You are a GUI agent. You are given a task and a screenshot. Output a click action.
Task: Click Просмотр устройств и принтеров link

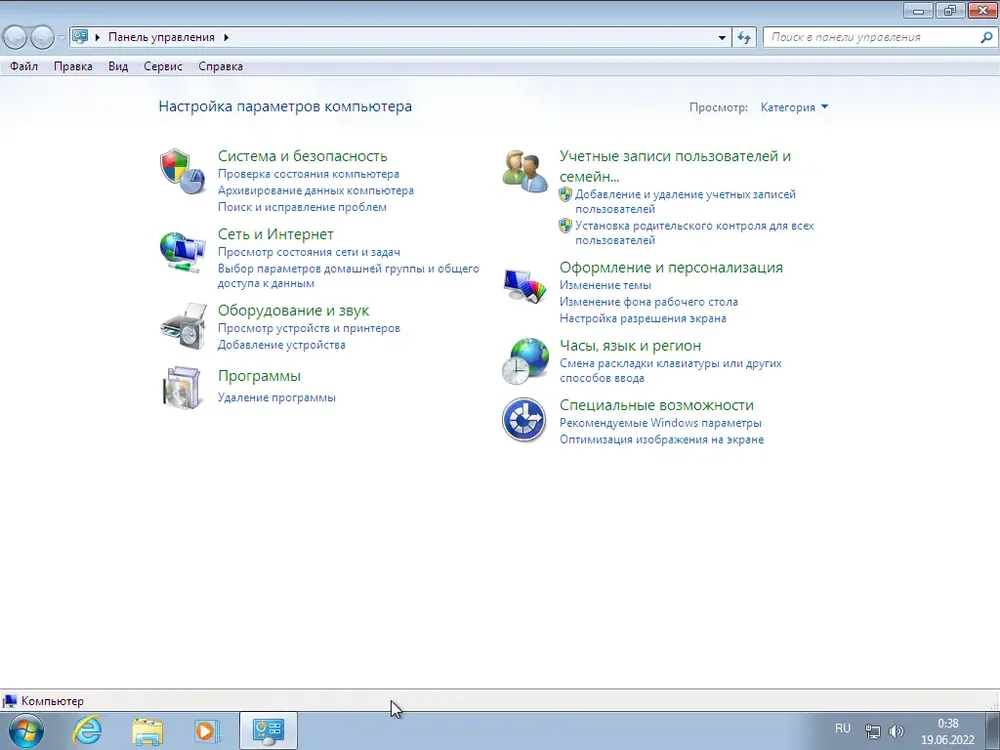pos(309,328)
